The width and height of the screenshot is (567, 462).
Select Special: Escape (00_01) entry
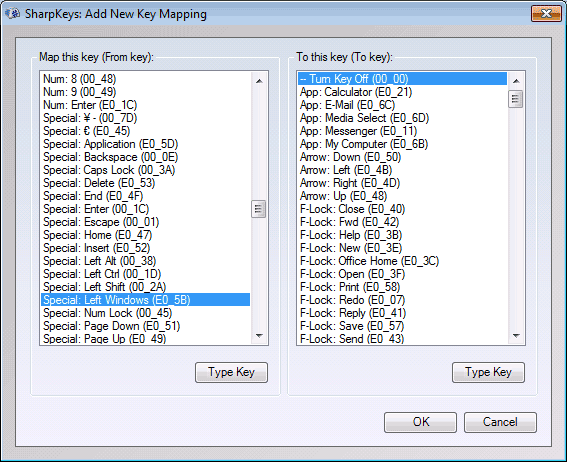point(145,222)
